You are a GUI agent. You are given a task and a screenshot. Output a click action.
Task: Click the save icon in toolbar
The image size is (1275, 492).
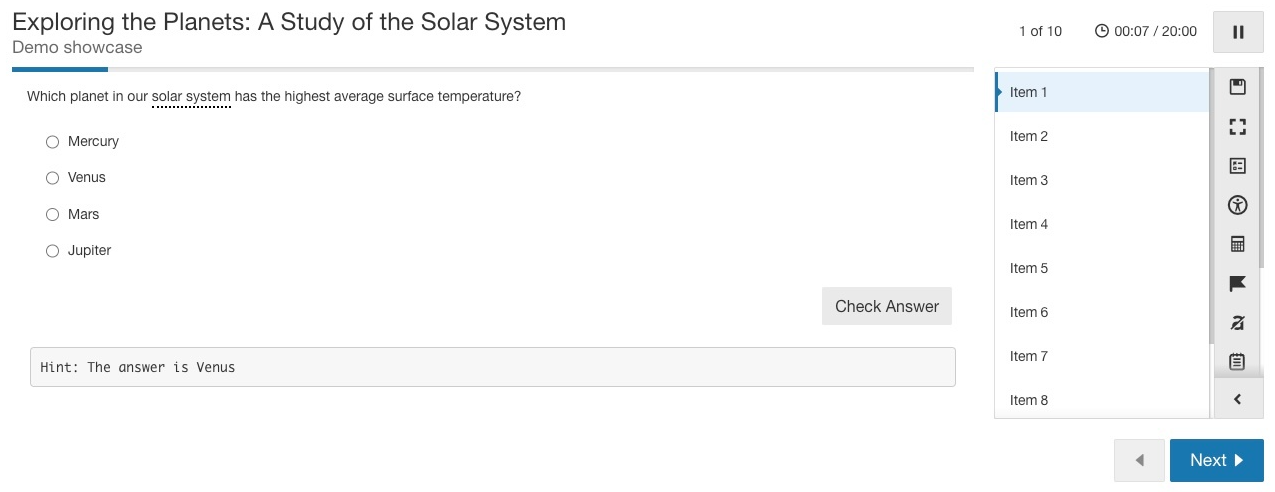click(x=1237, y=87)
